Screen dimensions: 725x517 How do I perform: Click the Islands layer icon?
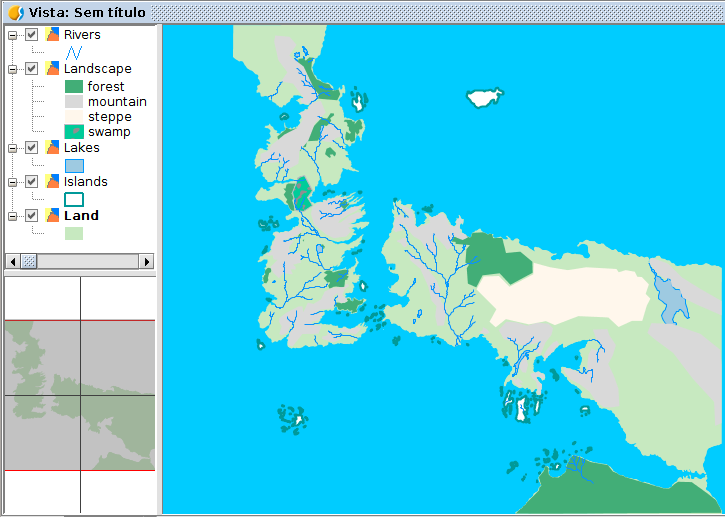[x=53, y=182]
